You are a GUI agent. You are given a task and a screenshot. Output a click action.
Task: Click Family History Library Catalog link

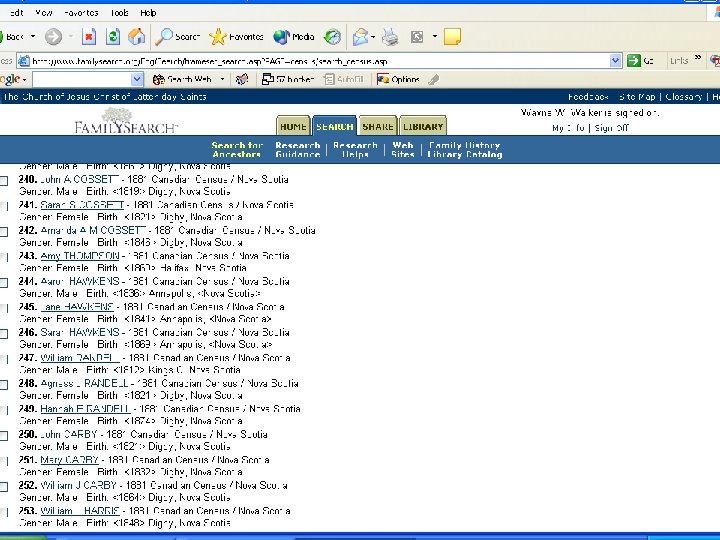(x=465, y=150)
